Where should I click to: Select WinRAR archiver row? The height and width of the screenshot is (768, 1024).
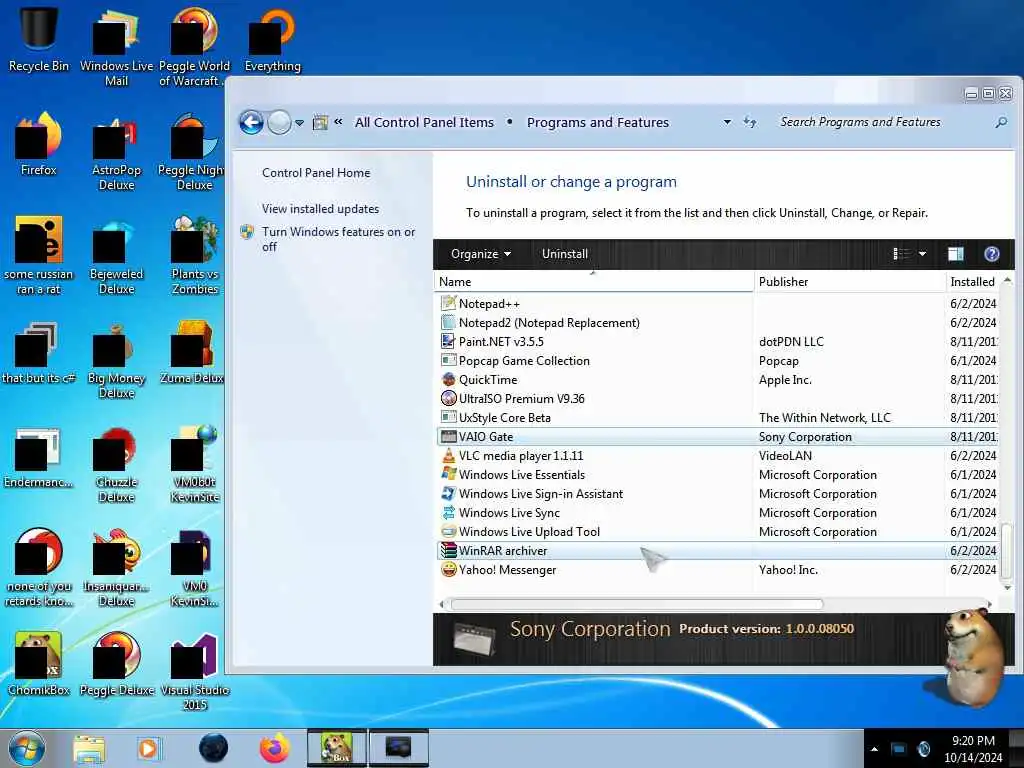point(717,551)
